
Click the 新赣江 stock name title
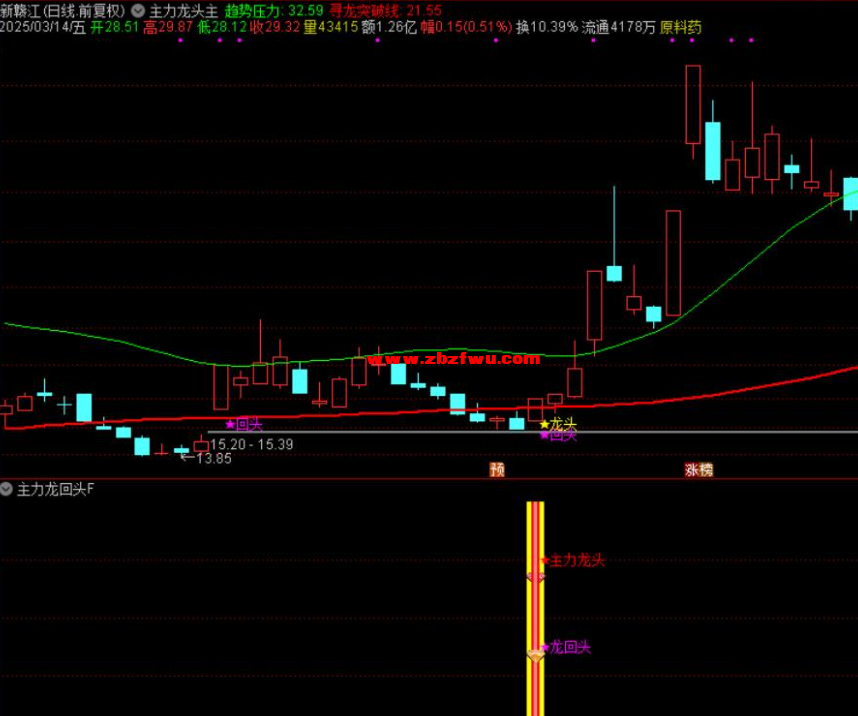tap(20, 10)
